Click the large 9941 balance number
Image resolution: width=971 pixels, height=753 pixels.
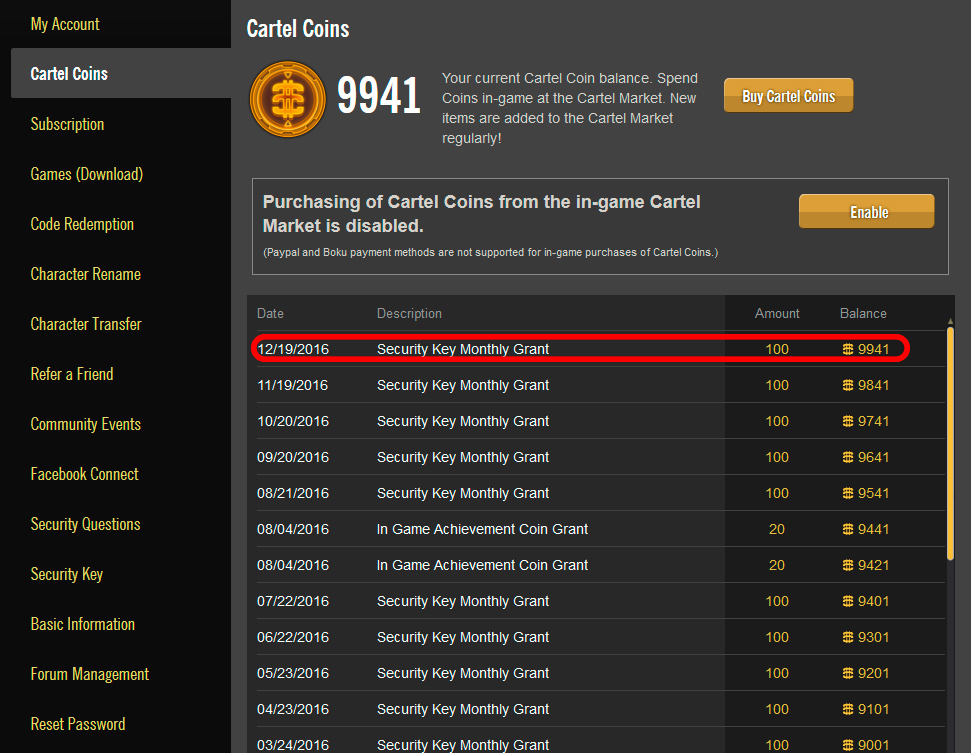point(379,96)
